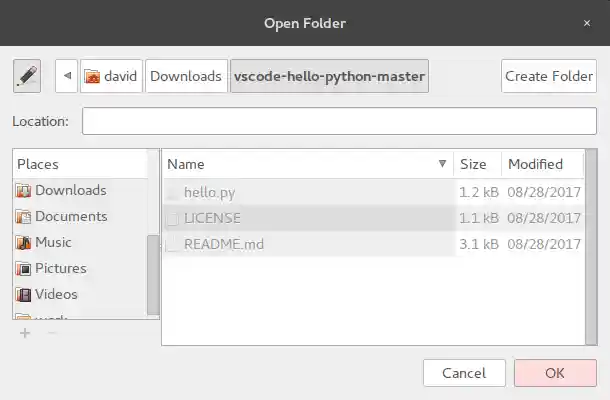Close the Open Folder dialog window
Image resolution: width=610 pixels, height=400 pixels.
click(587, 23)
